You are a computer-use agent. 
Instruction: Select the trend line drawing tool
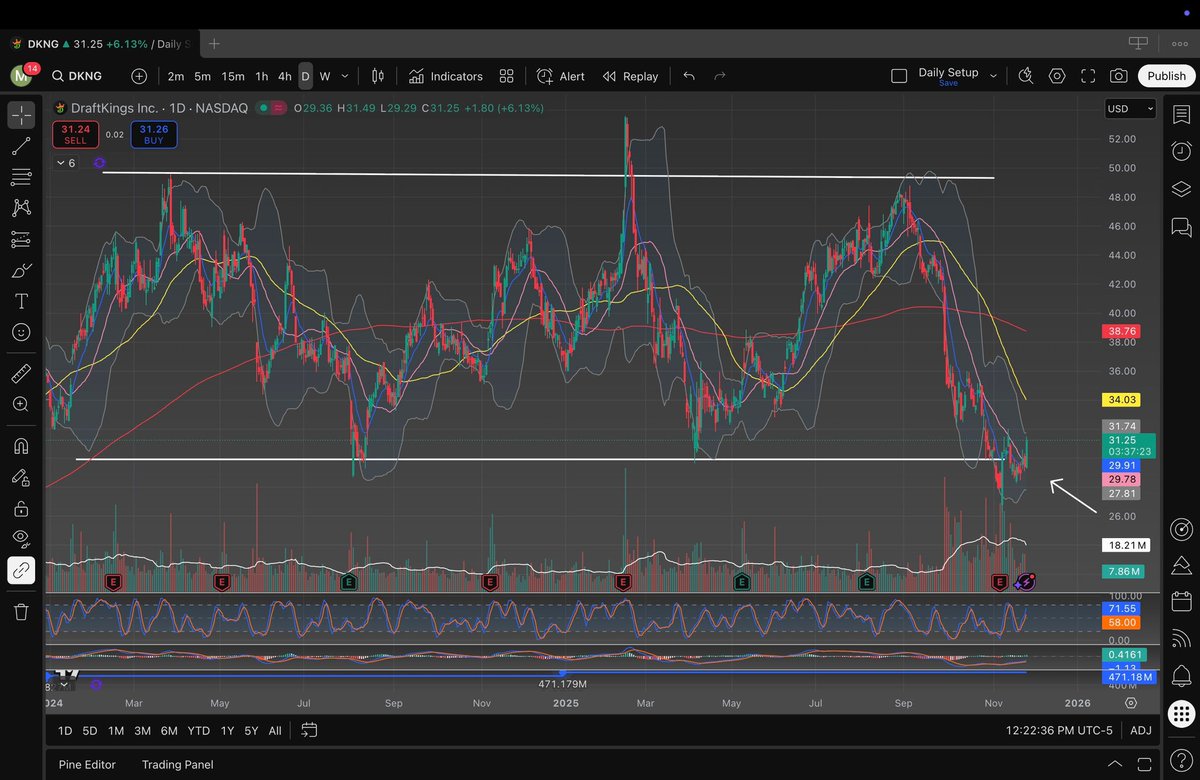click(21, 146)
